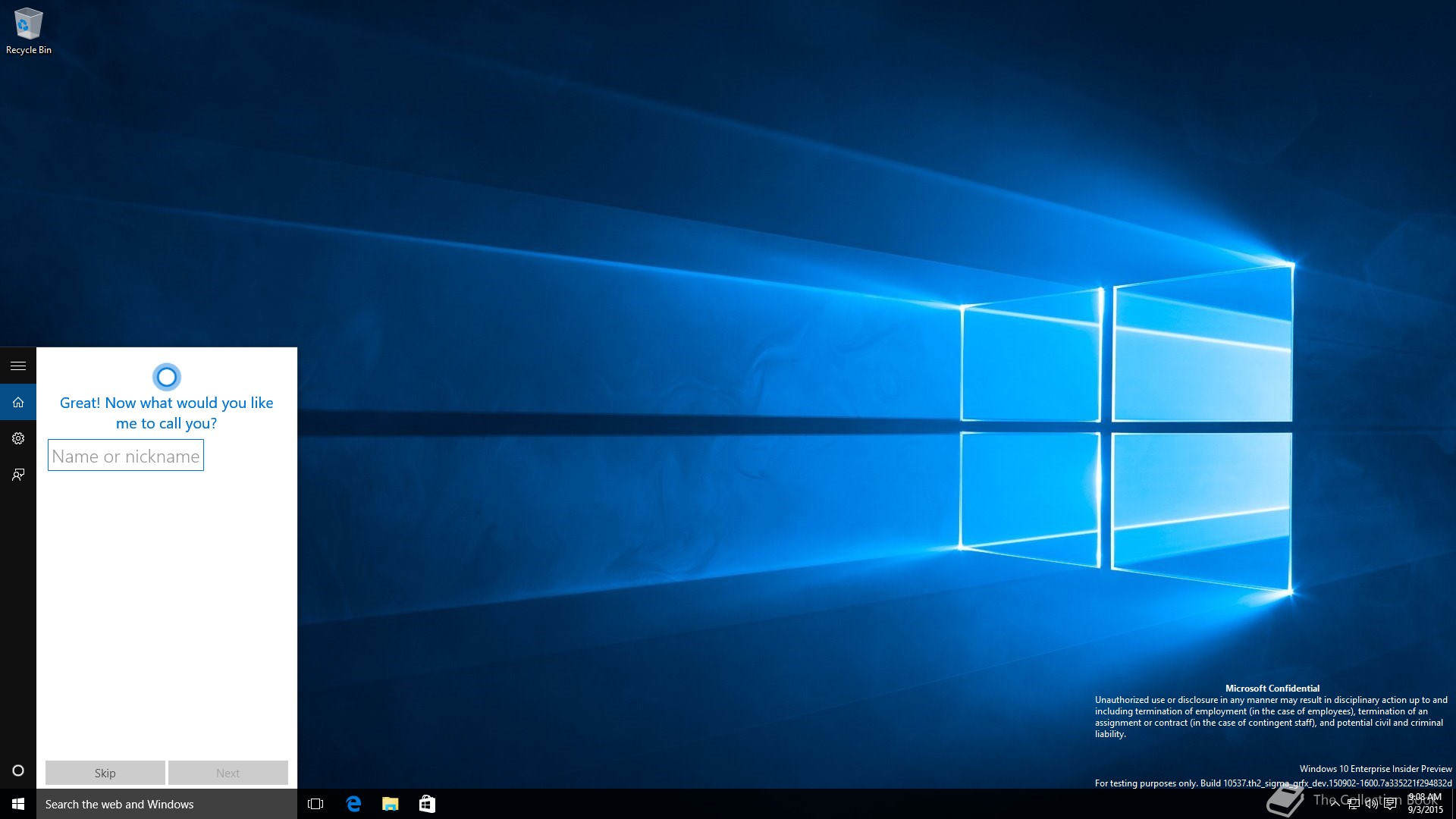Click the clock showing 9/3/2015
Viewport: 1456px width, 819px height.
pyautogui.click(x=1426, y=804)
